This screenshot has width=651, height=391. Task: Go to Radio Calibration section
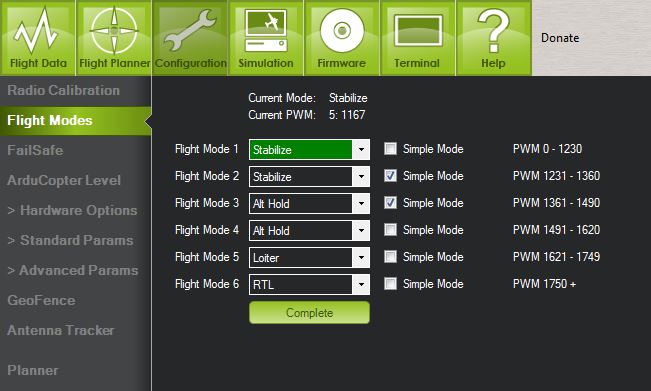point(64,90)
